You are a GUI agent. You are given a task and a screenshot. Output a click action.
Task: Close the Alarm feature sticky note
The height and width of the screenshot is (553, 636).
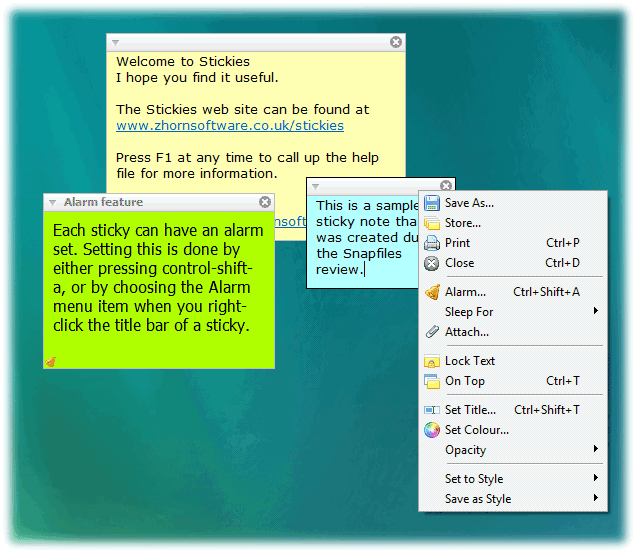coord(265,202)
